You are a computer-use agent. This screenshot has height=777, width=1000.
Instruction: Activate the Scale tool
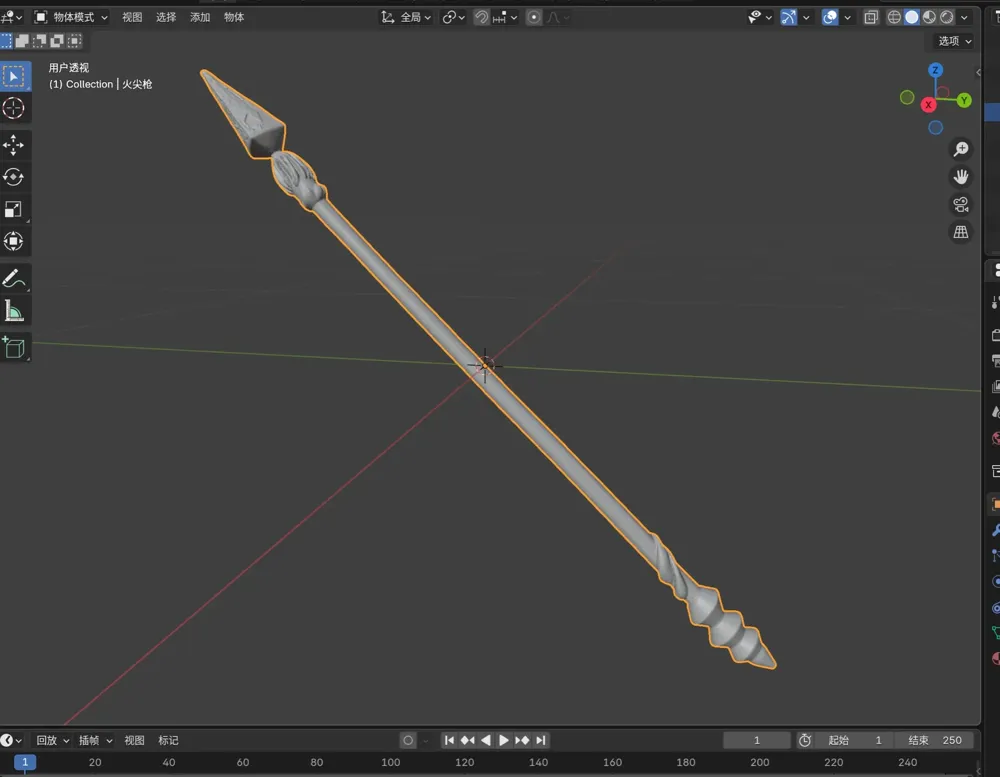[14, 209]
